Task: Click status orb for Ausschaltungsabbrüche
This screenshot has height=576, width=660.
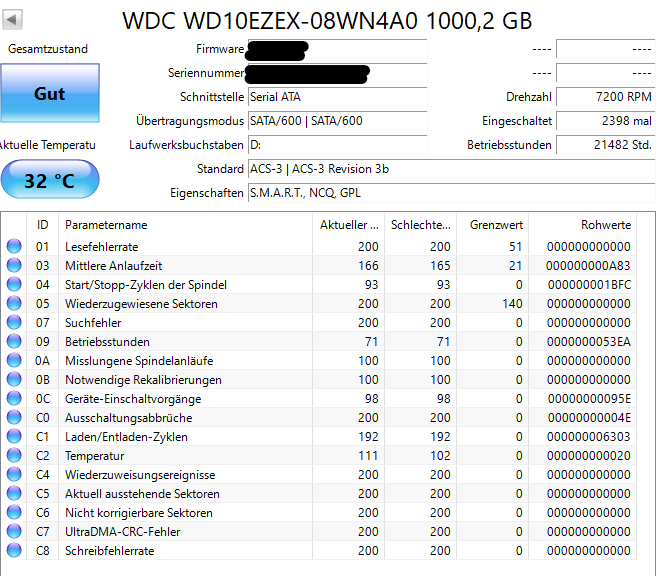Action: 14,417
